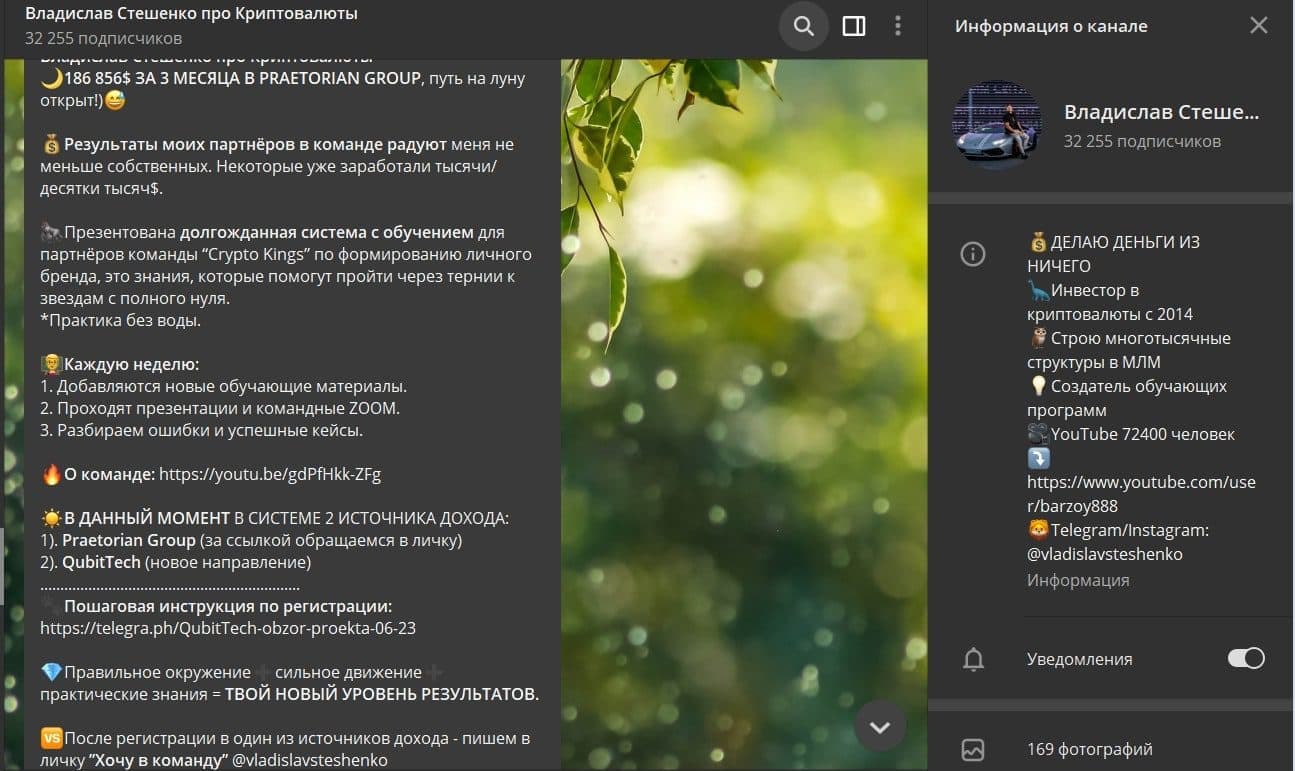
Task: Open the @vladislavsteshenko mention in the message
Action: [310, 760]
